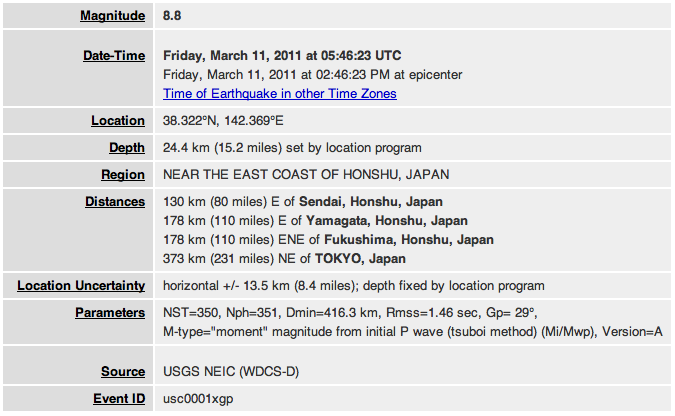Click the event ID usc0001xgp

[x=198, y=398]
